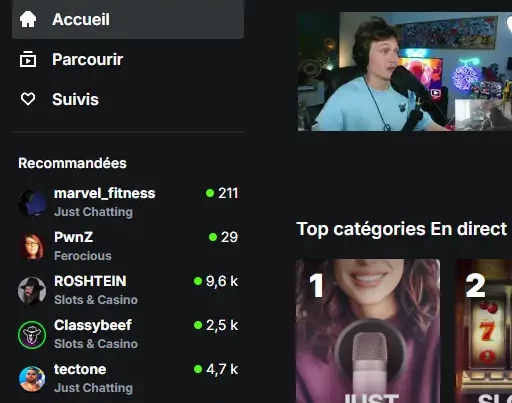Open the featured live stream preview
This screenshot has height=403, width=512.
point(405,72)
